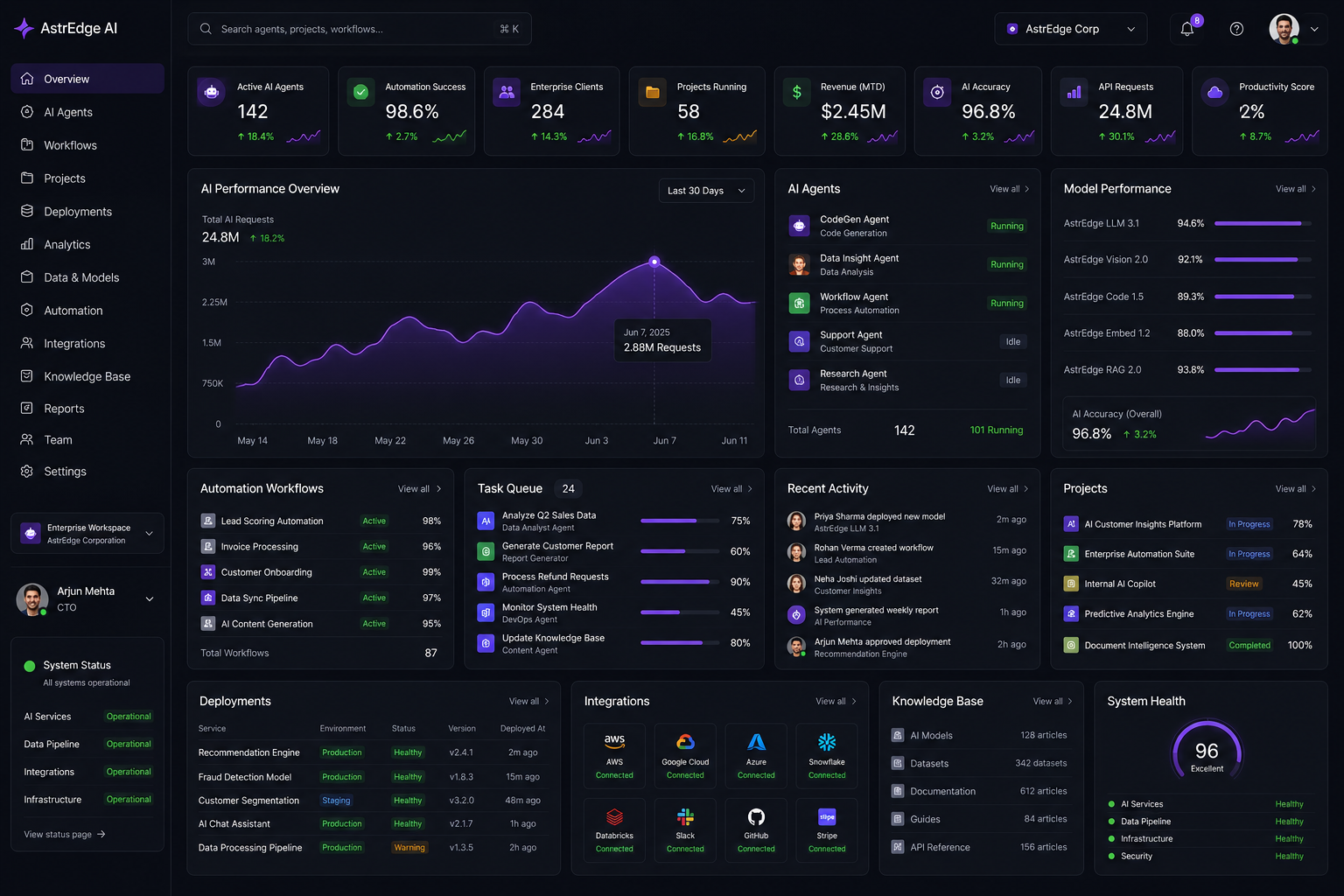Open the Arjun Mehta user menu chevron
This screenshot has width=1344, height=896.
[x=150, y=599]
